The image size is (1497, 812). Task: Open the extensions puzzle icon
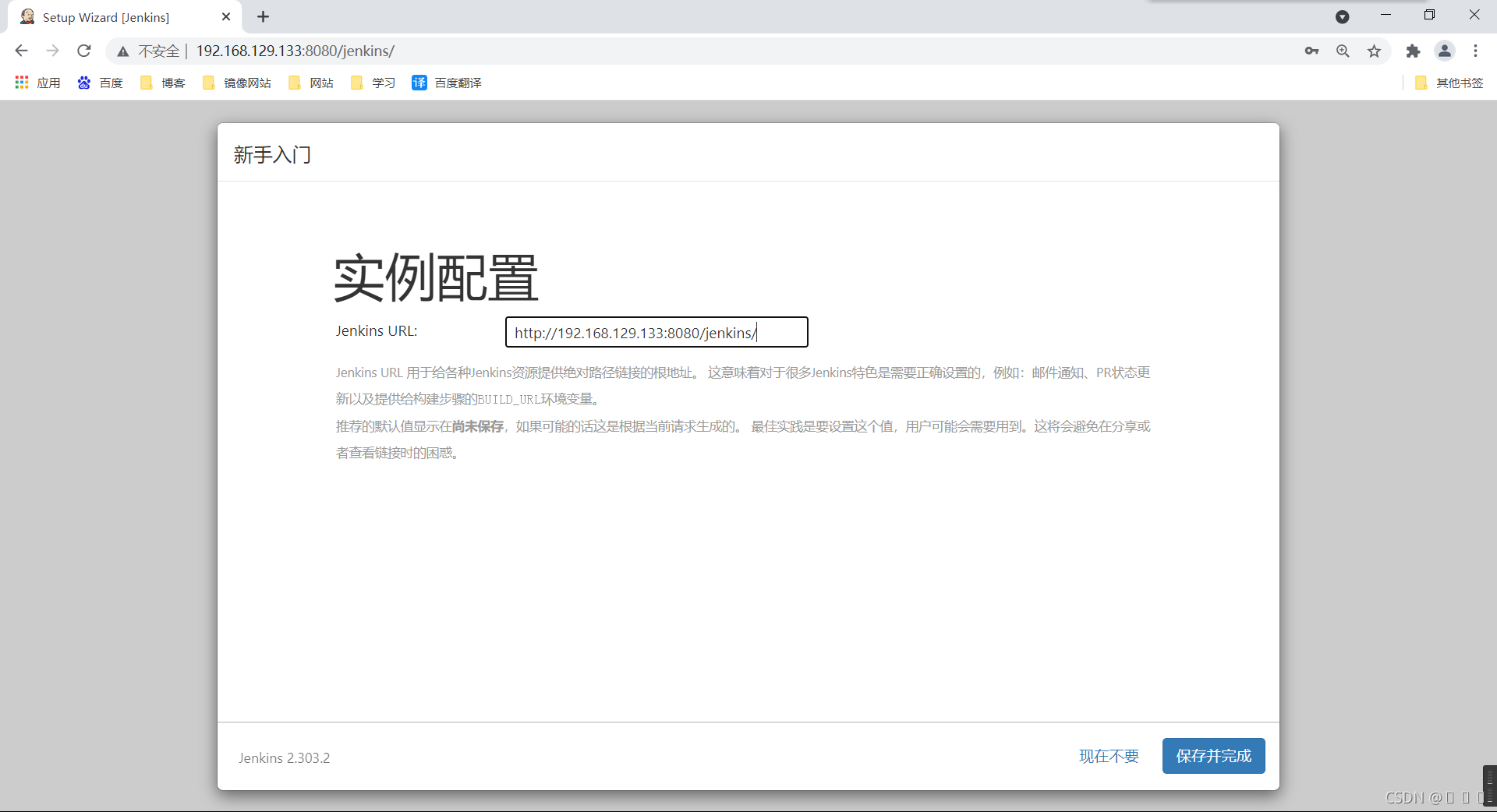click(1413, 51)
